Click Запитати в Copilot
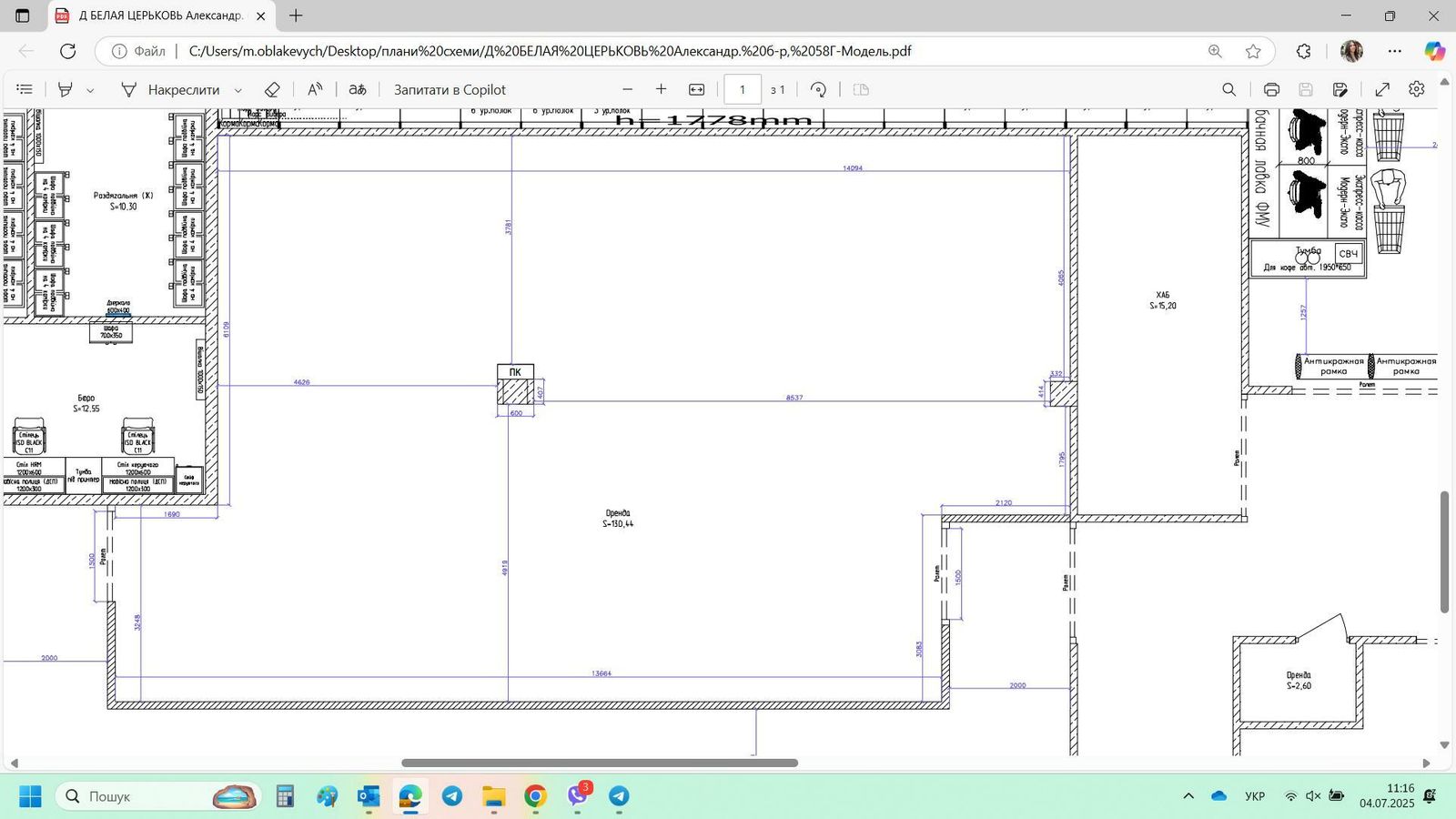 [x=450, y=89]
